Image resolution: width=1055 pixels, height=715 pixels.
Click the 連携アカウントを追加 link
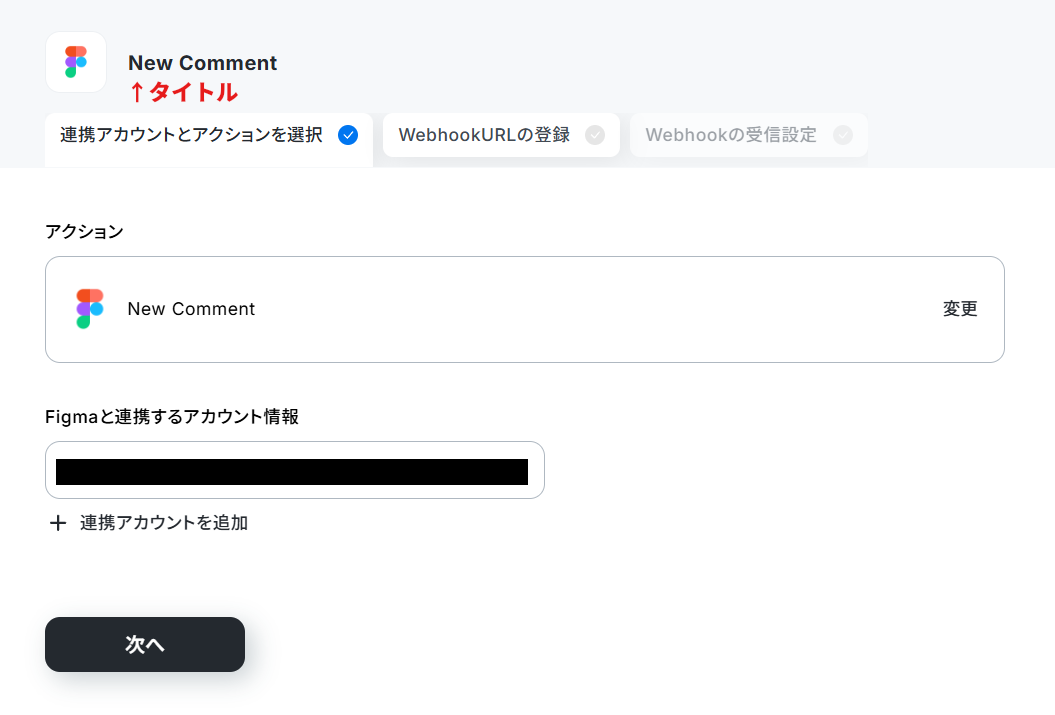pyautogui.click(x=163, y=523)
